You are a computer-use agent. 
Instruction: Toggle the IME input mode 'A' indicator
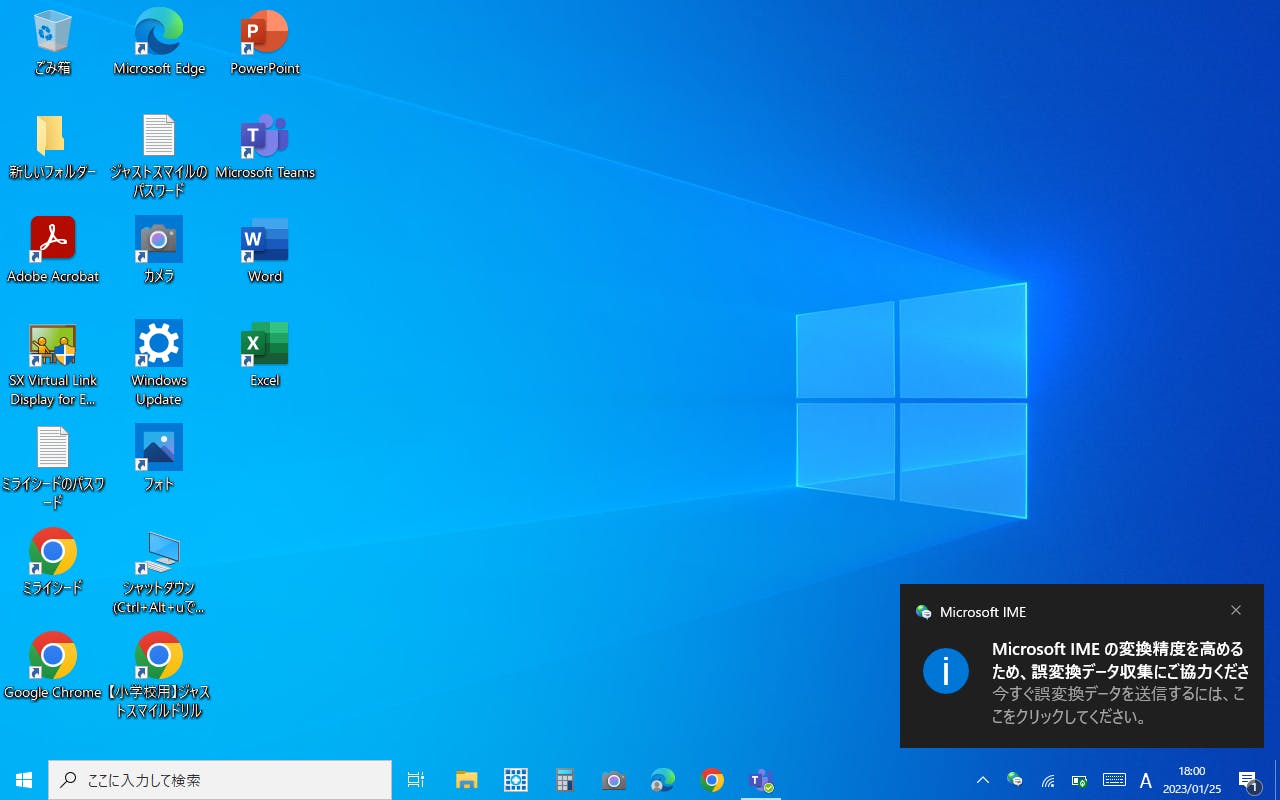click(x=1146, y=780)
